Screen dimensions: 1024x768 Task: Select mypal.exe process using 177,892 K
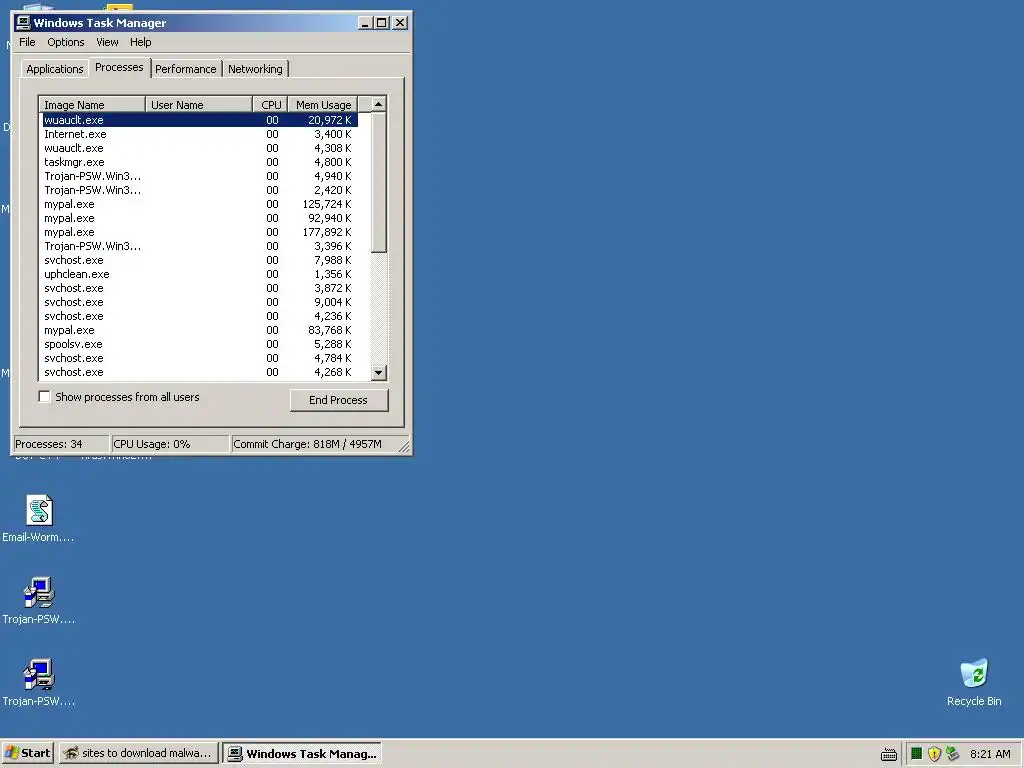click(199, 232)
